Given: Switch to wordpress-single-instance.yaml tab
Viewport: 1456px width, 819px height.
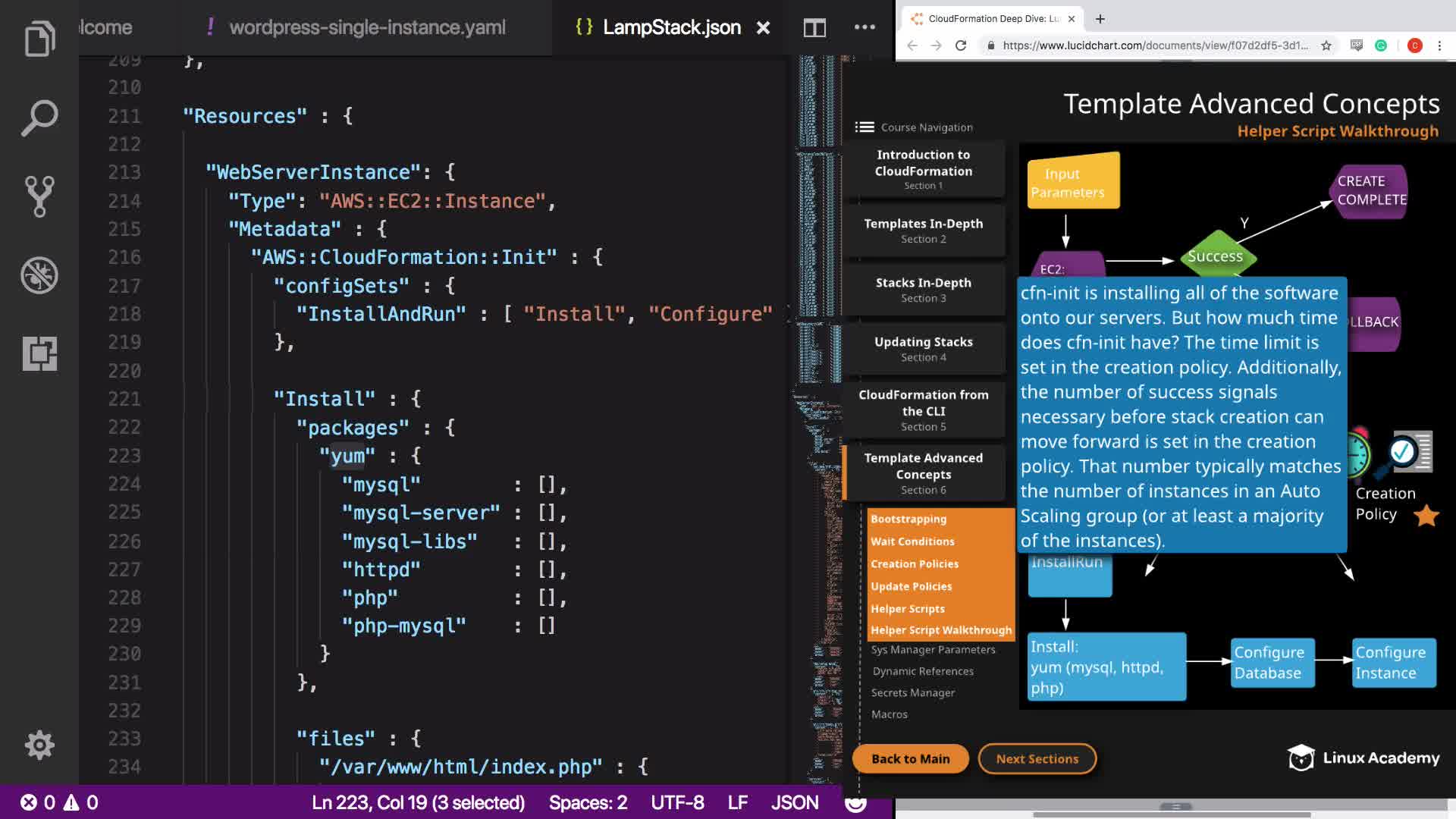Looking at the screenshot, I should click(367, 28).
